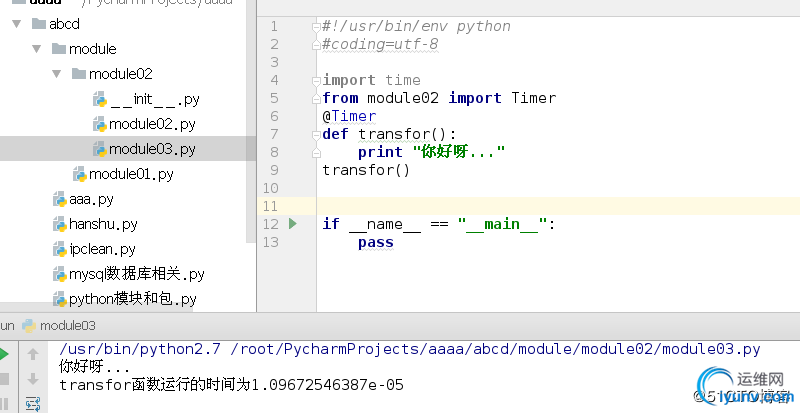
Task: Click 'def transfor():' definition
Action: tap(389, 134)
